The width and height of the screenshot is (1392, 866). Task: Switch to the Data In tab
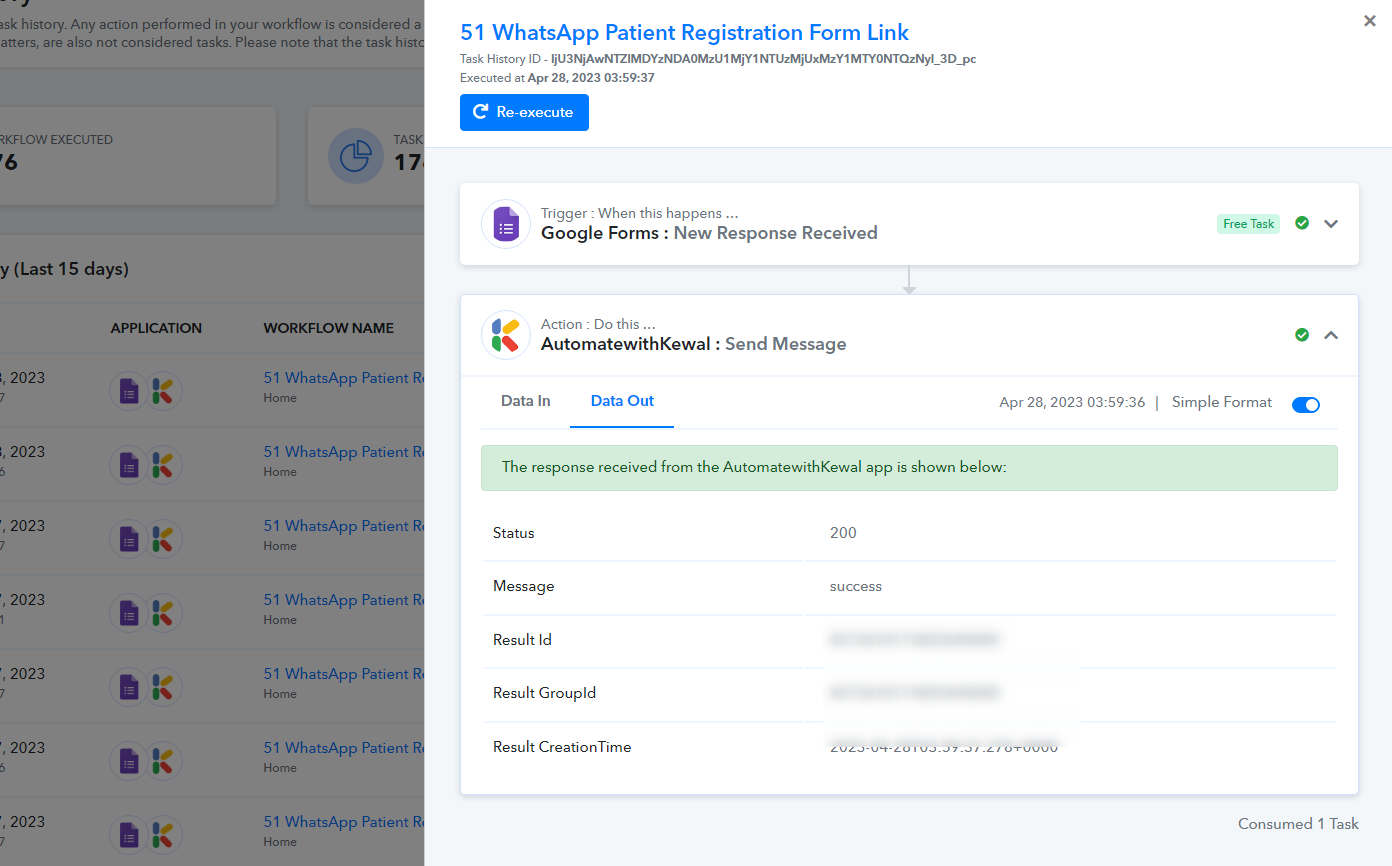(x=526, y=401)
